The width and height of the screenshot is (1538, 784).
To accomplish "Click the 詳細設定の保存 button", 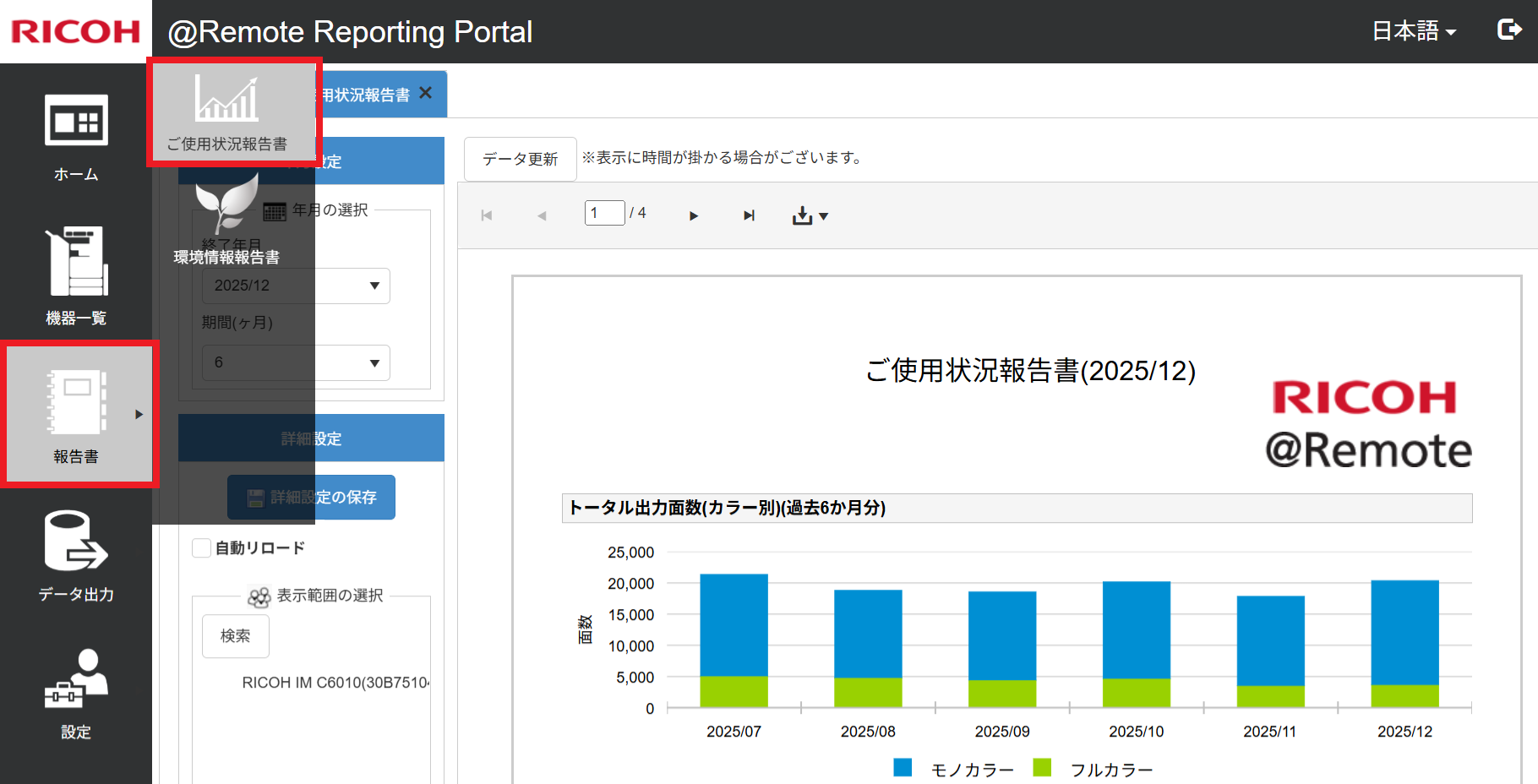I will pos(311,498).
